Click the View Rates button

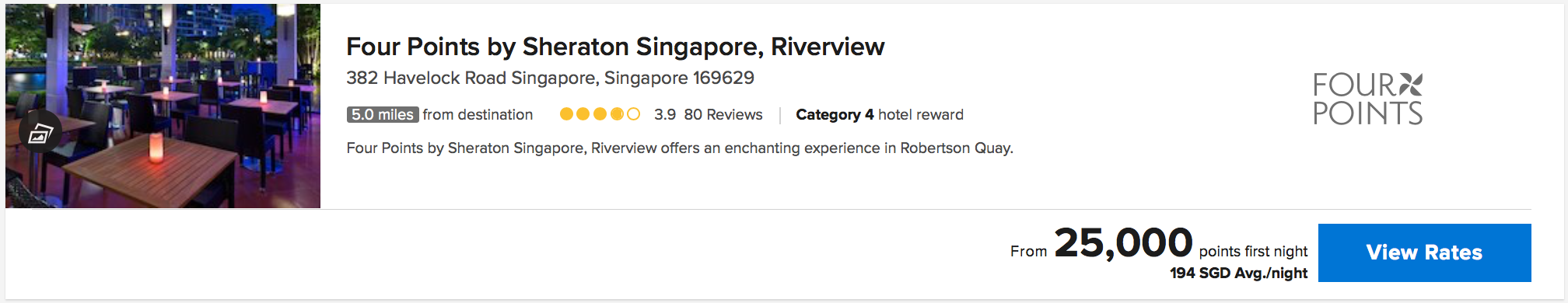point(1425,252)
